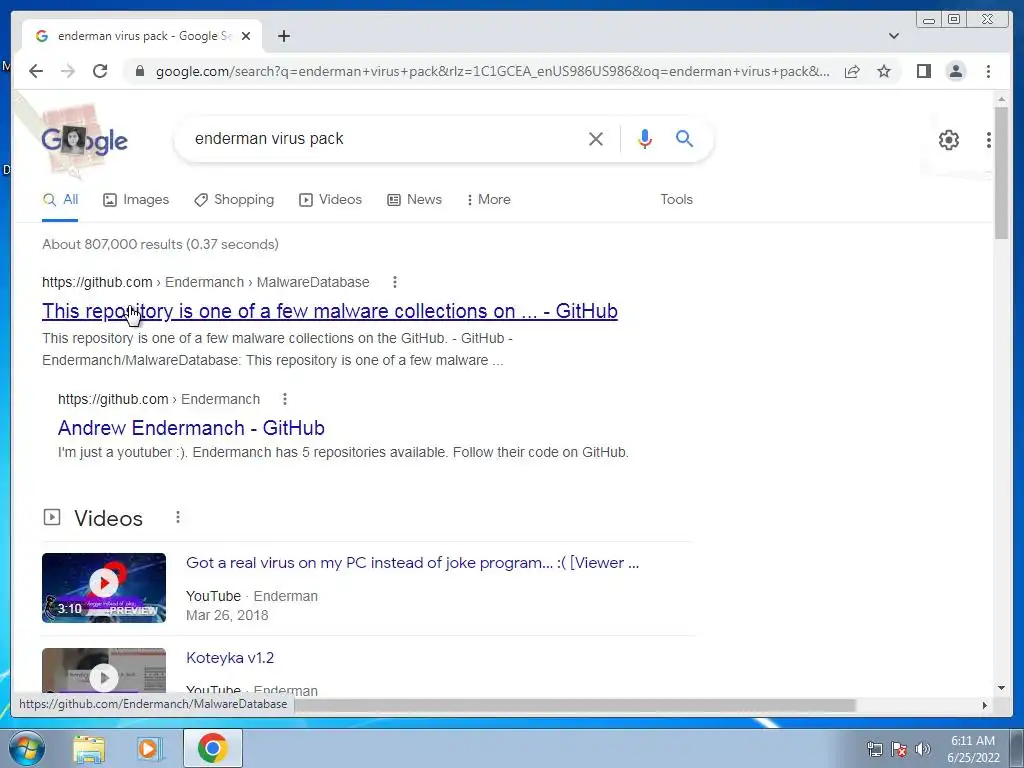Image resolution: width=1024 pixels, height=768 pixels.
Task: Open the MalwareDatabase GitHub result
Action: pyautogui.click(x=330, y=311)
